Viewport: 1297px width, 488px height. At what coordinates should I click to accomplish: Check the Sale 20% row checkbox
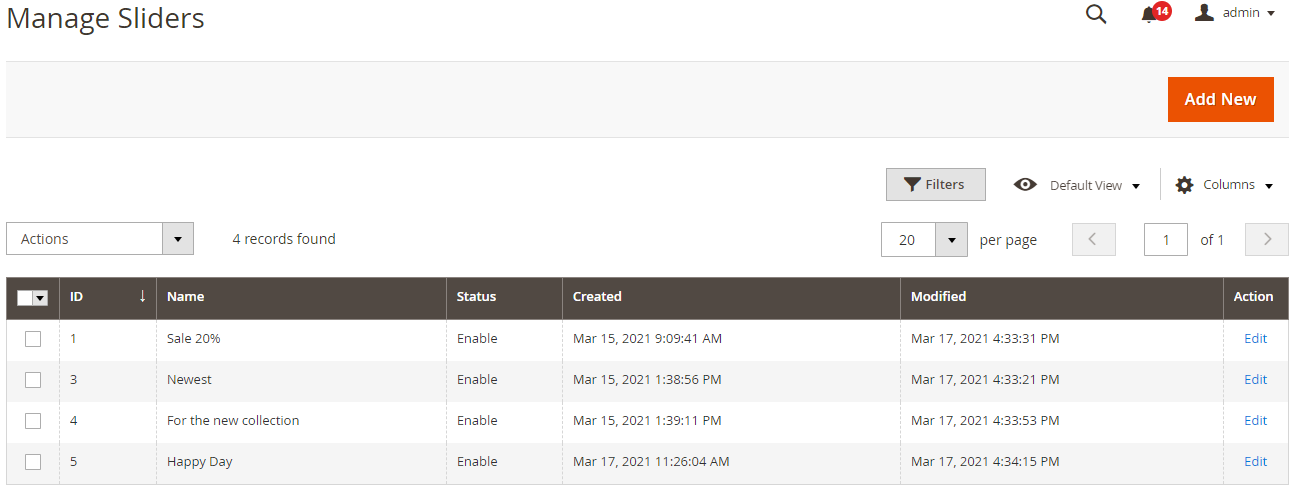pos(33,339)
